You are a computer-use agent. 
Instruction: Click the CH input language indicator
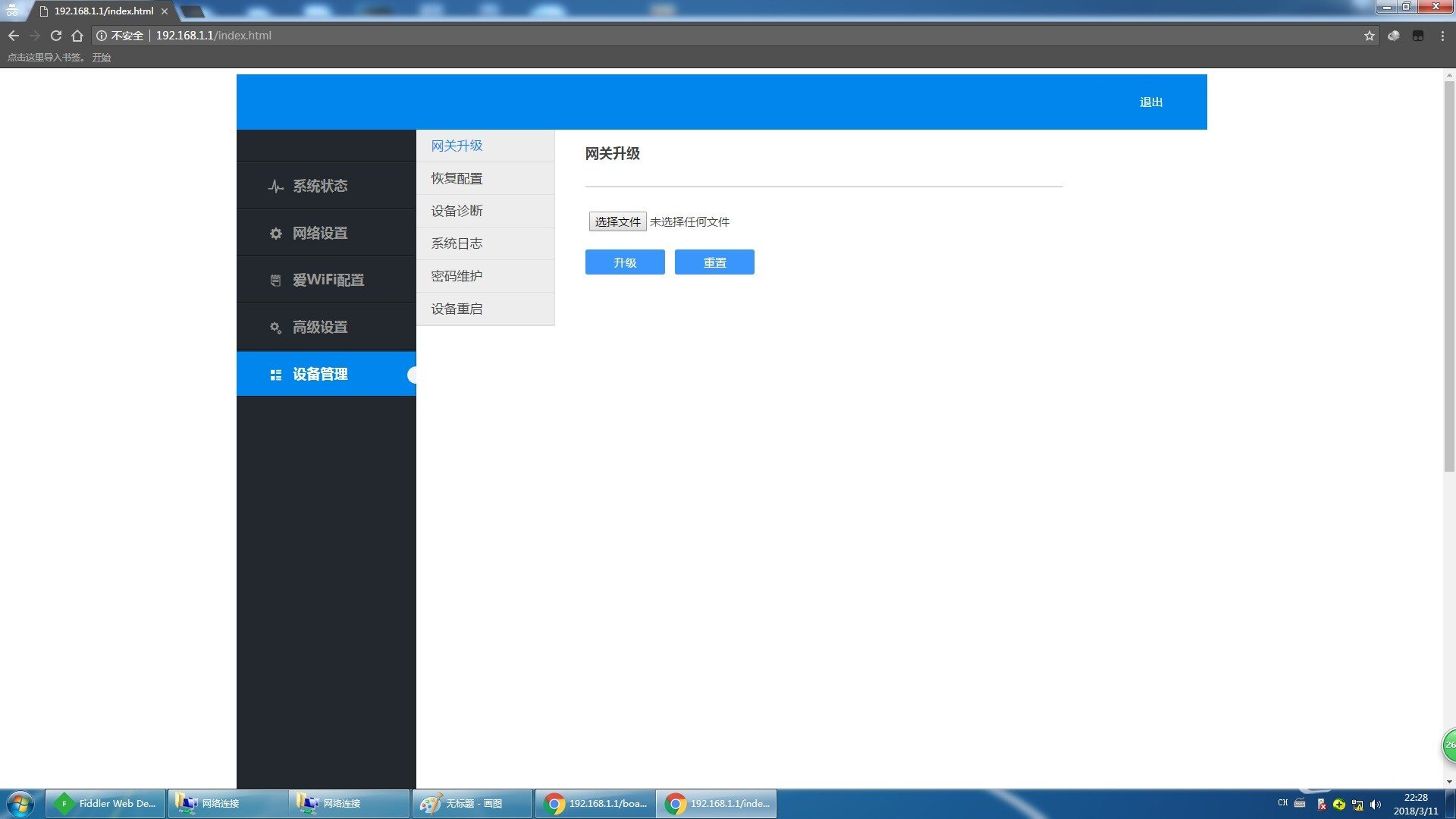coord(1282,803)
